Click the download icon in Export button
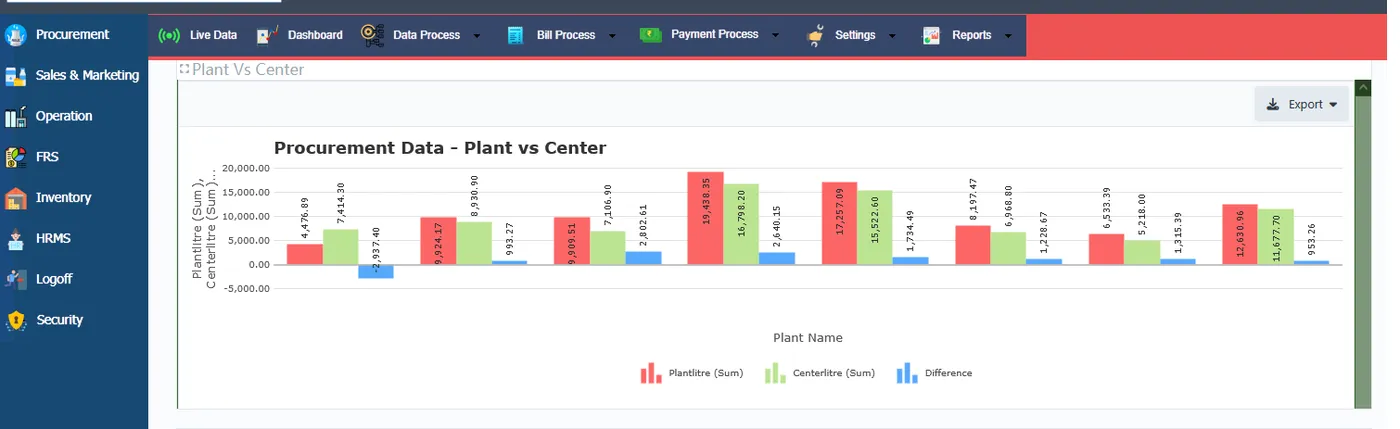 [1273, 104]
